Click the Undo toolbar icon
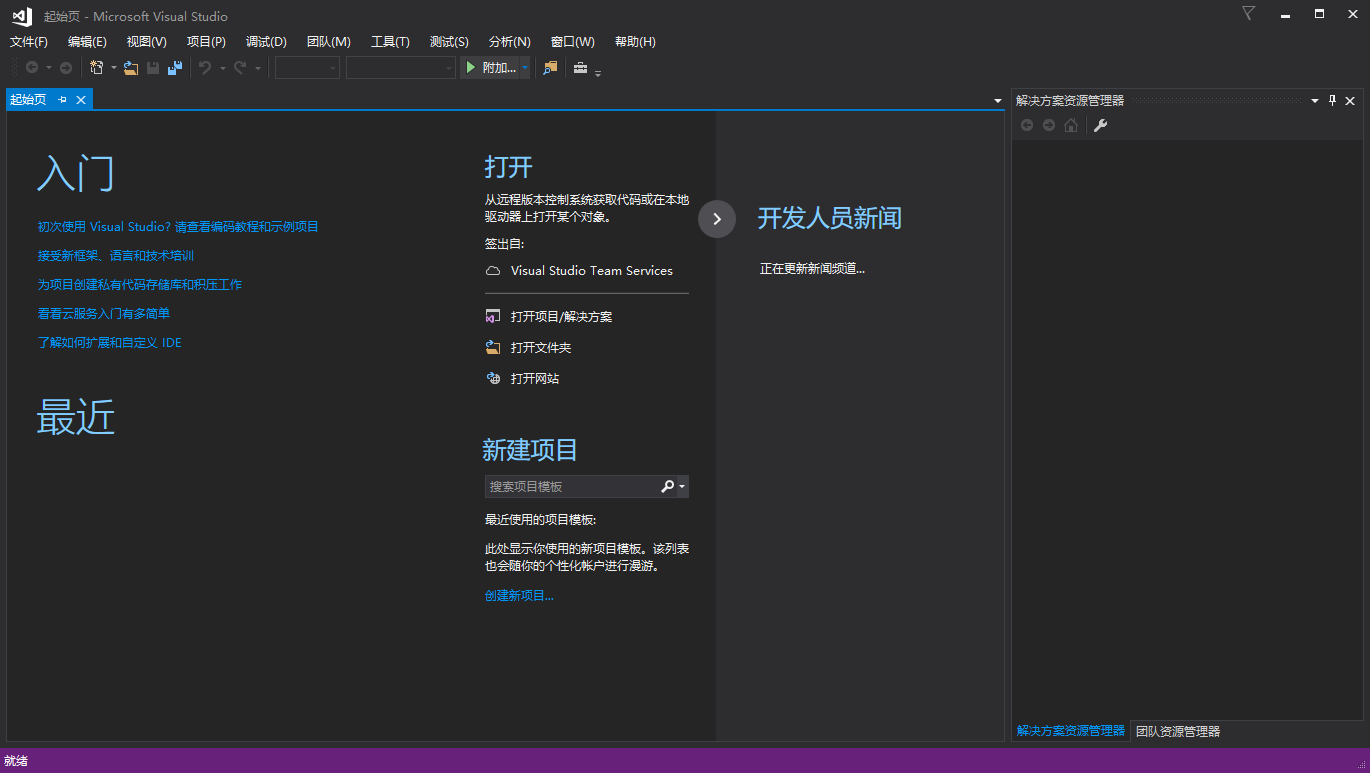The image size is (1370, 773). click(205, 67)
